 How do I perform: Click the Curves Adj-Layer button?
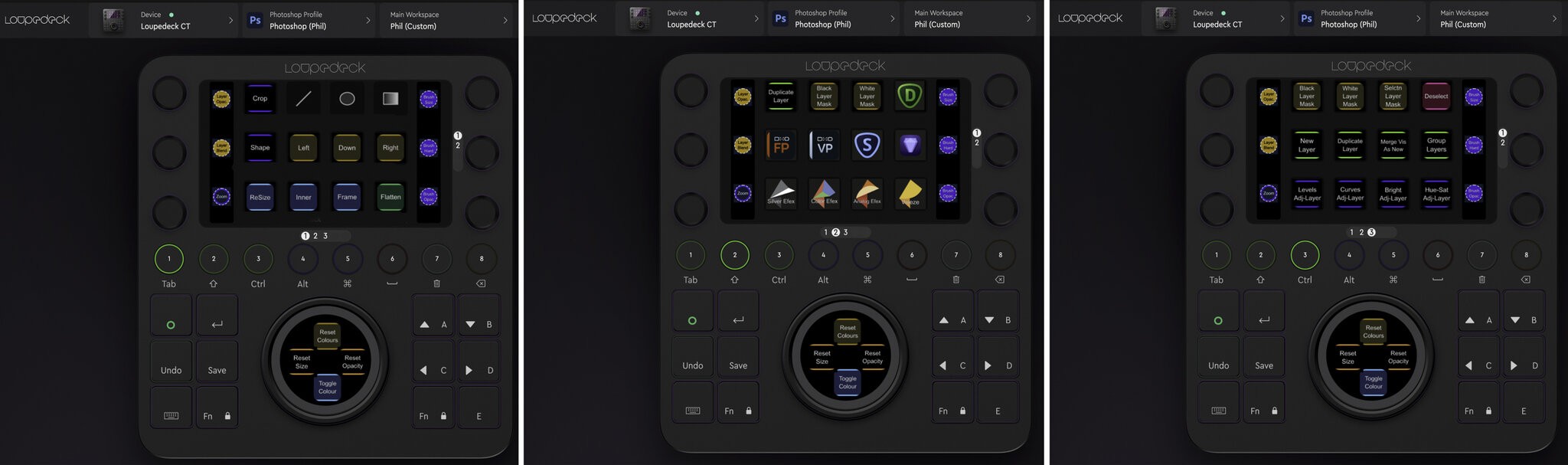1350,194
